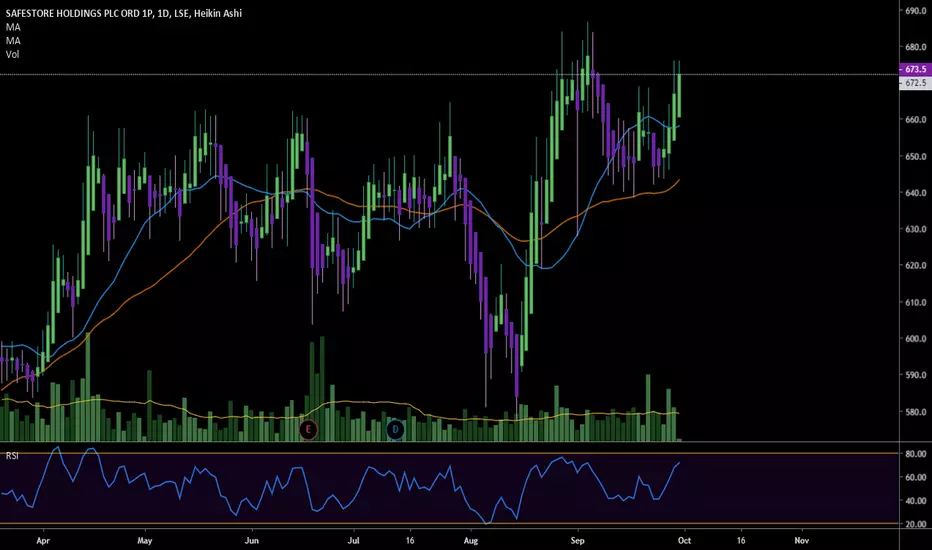Click the RSI 80.00 scale label
The height and width of the screenshot is (550, 932).
[x=916, y=454]
